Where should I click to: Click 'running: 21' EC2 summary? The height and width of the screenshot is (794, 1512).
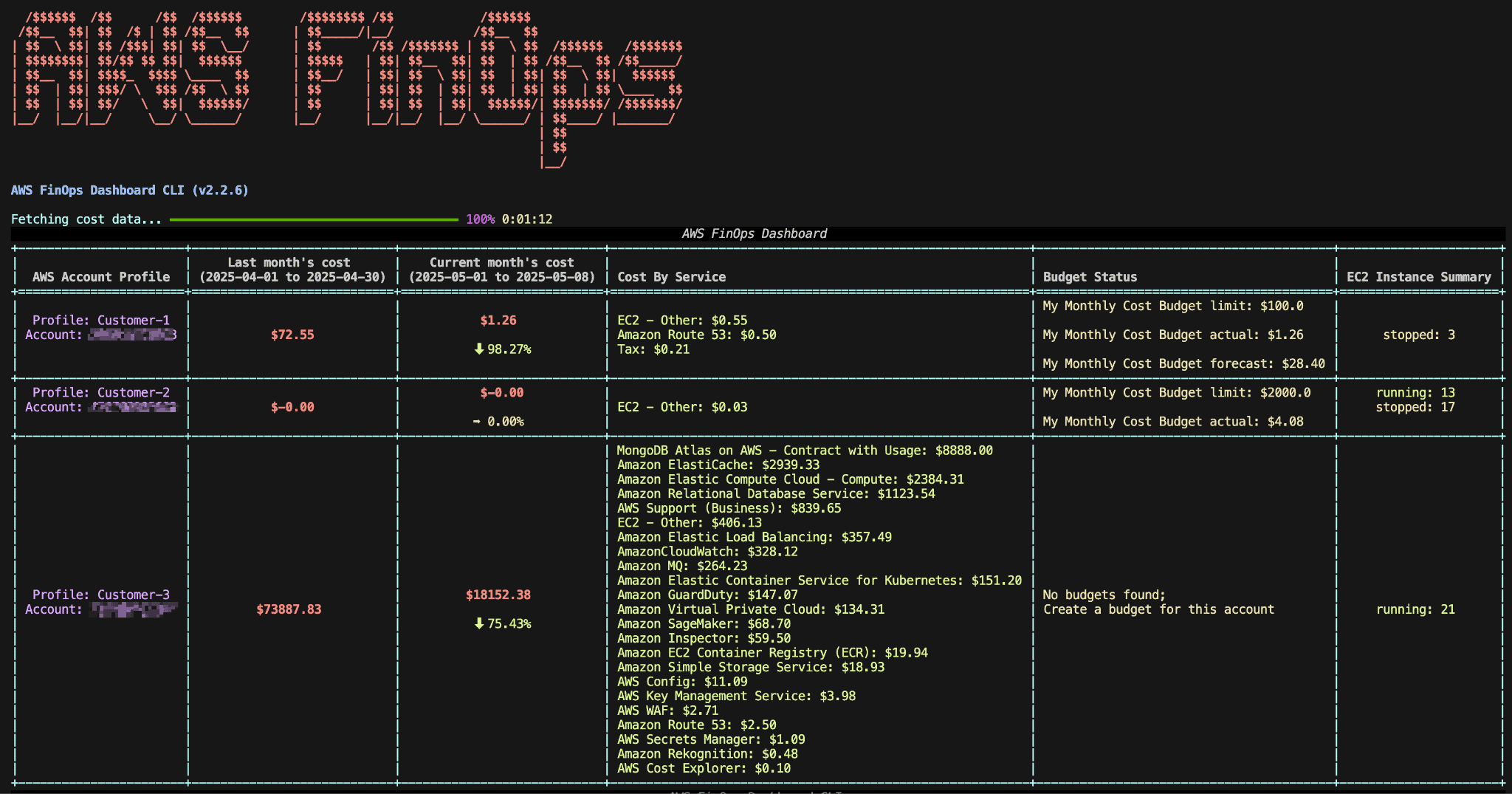tap(1415, 609)
